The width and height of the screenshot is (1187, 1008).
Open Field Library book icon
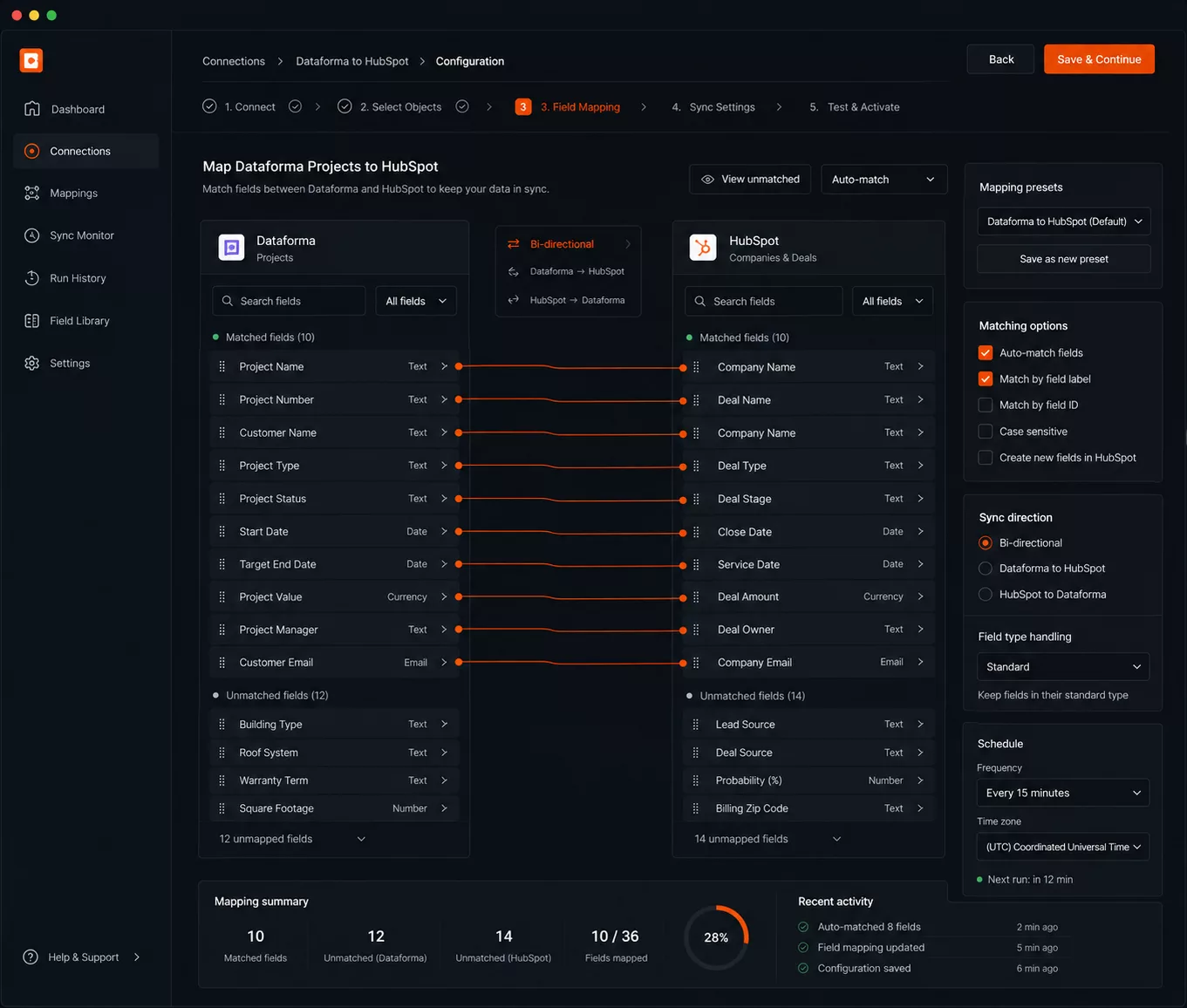click(x=32, y=321)
